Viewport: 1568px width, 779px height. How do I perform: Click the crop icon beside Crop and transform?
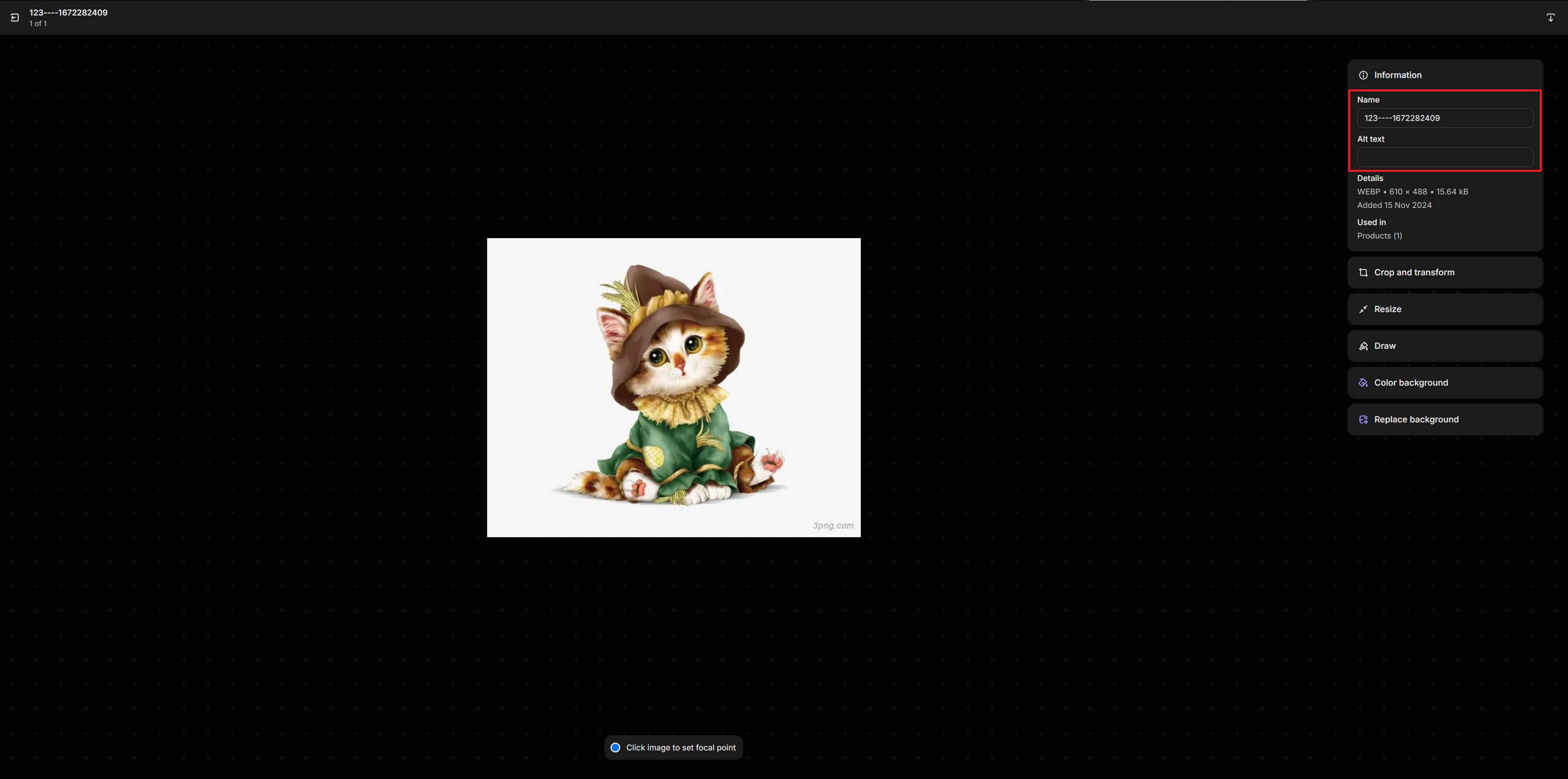point(1363,272)
